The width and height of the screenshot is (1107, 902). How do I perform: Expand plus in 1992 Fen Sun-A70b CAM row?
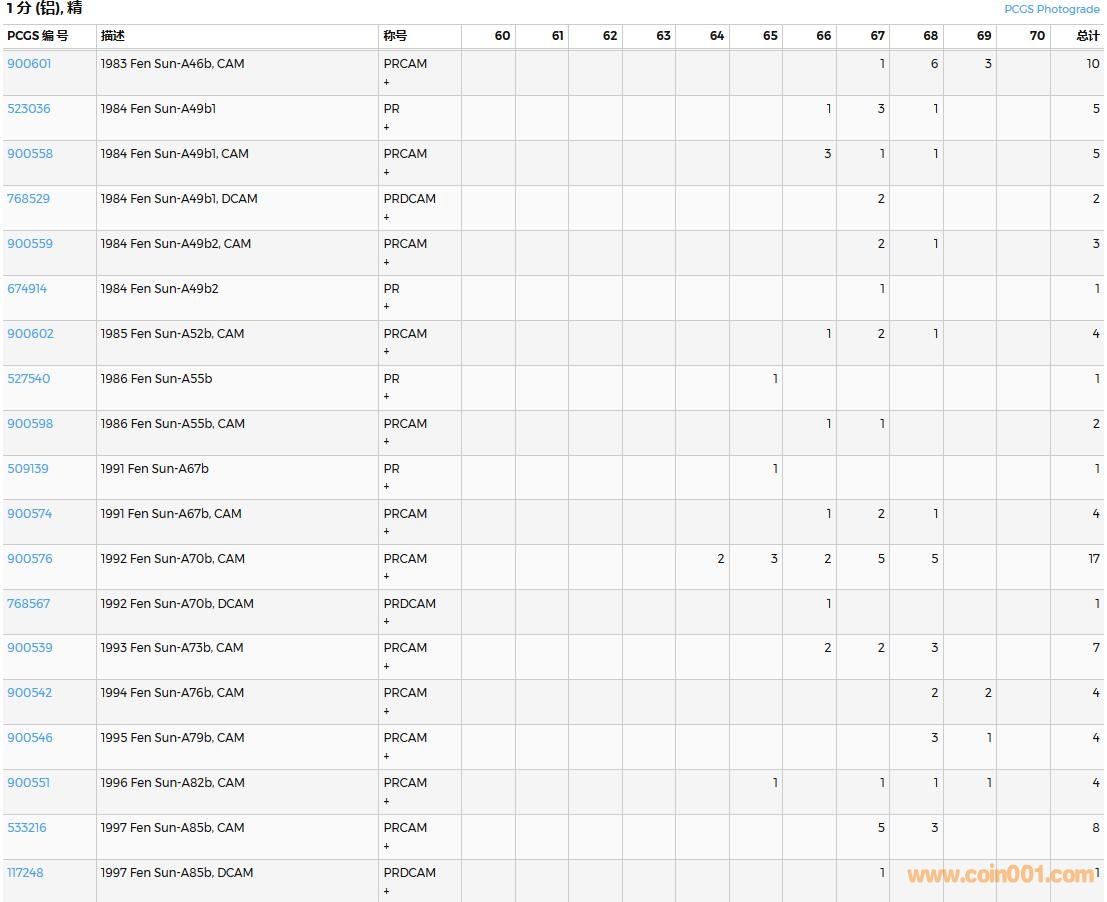tap(387, 577)
